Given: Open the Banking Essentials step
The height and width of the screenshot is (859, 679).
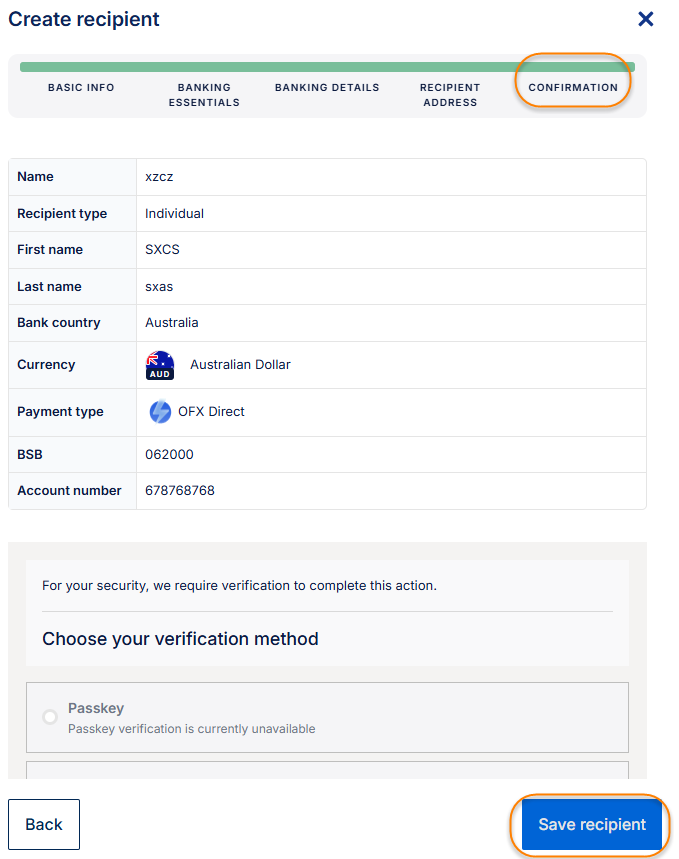Looking at the screenshot, I should [x=204, y=95].
